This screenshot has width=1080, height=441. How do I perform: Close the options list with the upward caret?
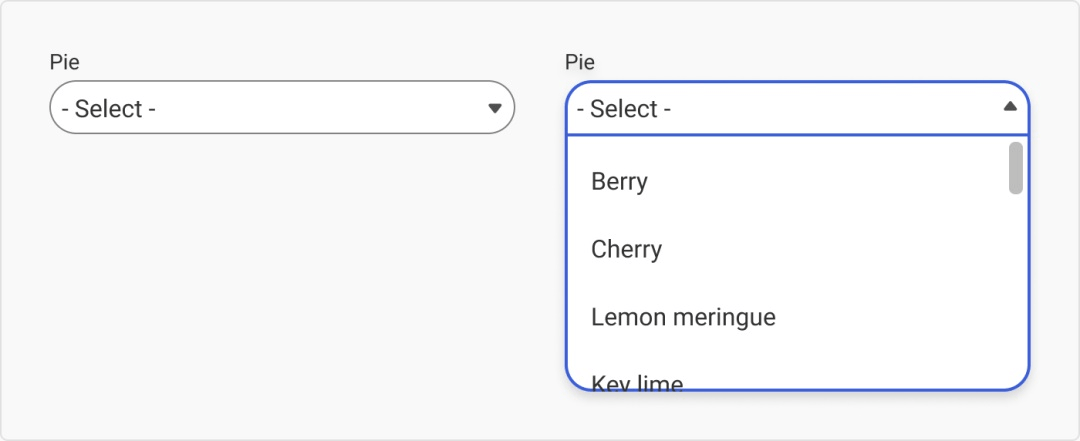pos(1010,107)
